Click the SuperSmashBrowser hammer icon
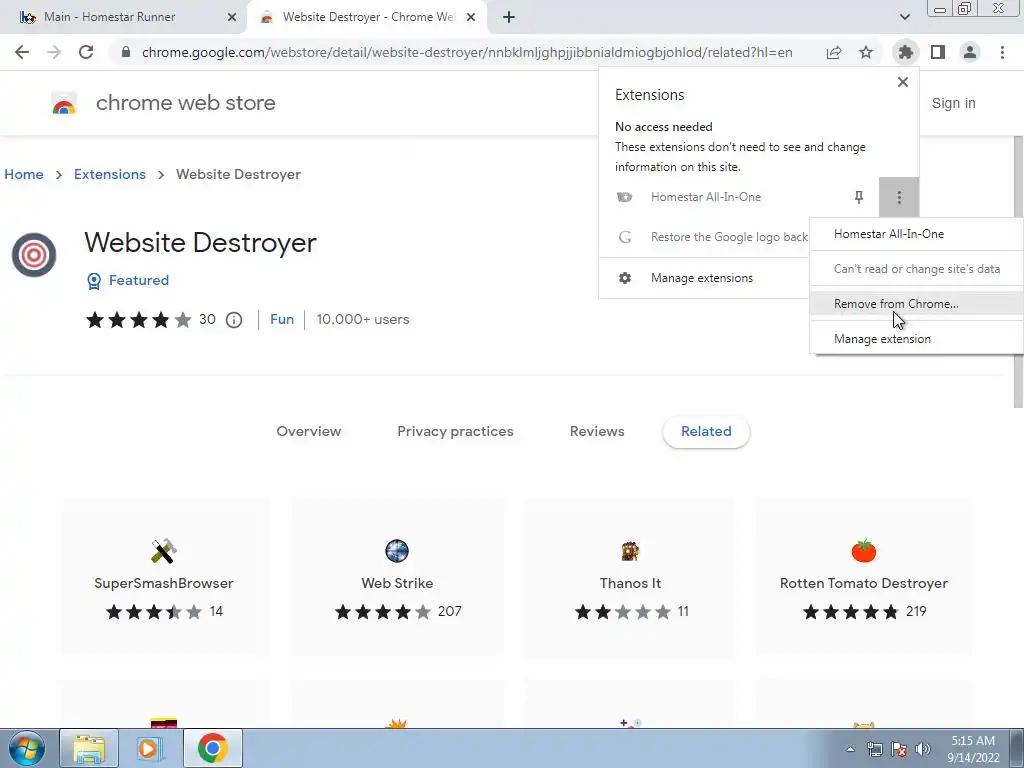Screen dimensions: 1024x768 point(163,551)
